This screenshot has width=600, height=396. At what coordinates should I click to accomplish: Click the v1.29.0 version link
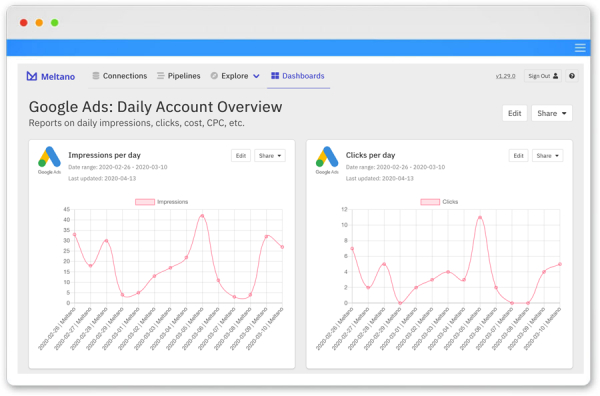(505, 76)
